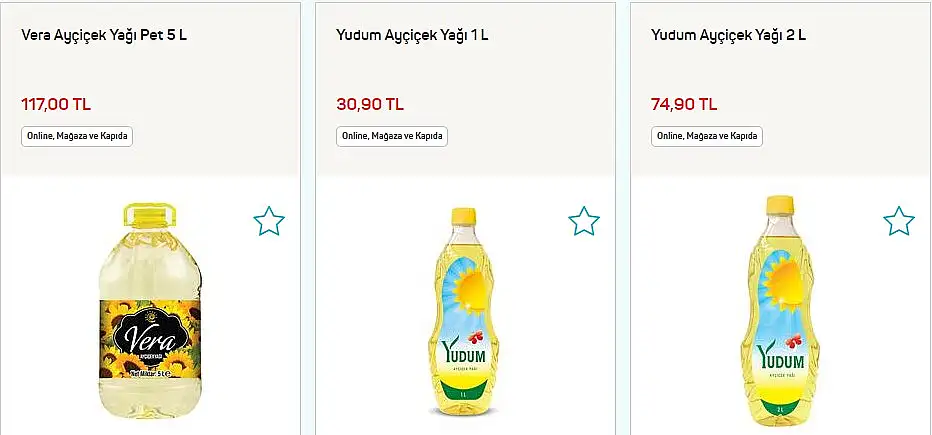Screen dimensions: 932x435
Task: Favorite the Vera Ayçiçek Yağı 5 L star
Action: point(269,221)
